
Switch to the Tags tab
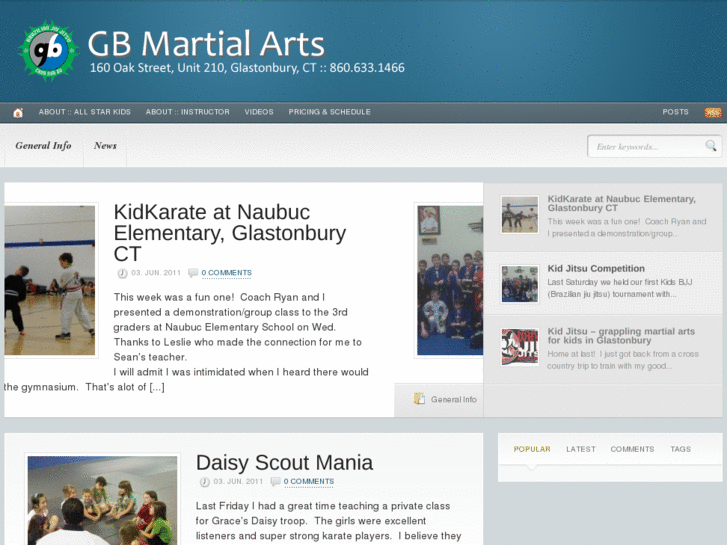[x=680, y=449]
